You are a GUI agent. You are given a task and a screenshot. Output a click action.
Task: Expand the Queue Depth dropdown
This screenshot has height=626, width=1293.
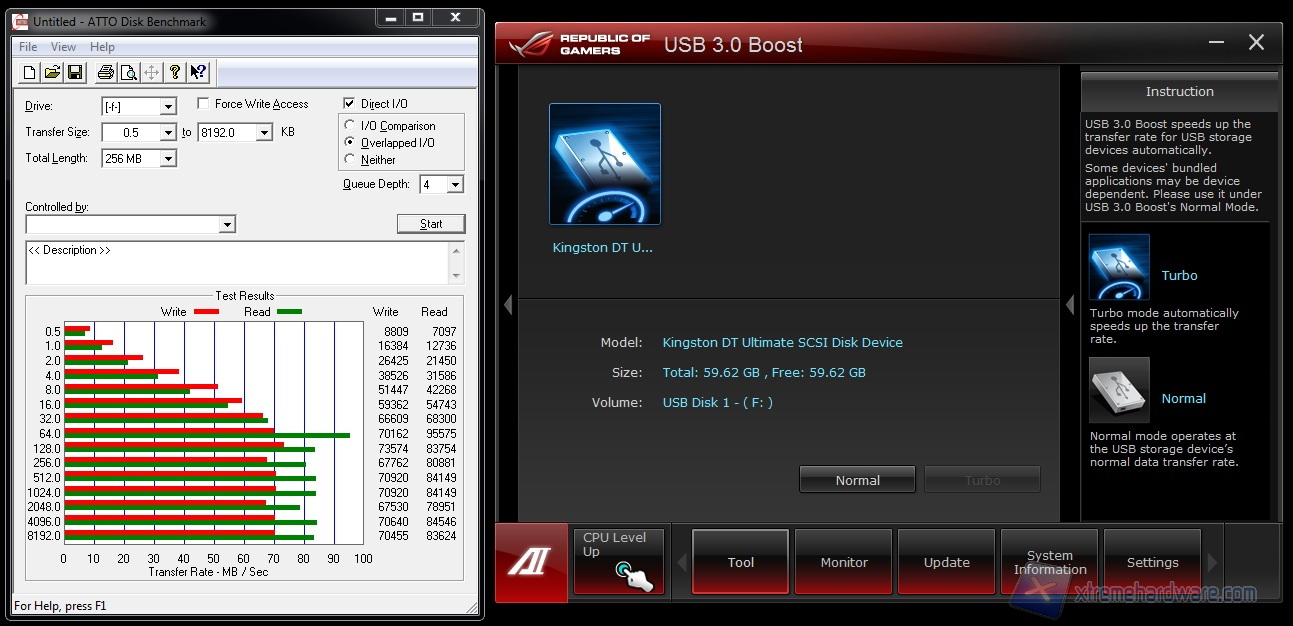(455, 185)
